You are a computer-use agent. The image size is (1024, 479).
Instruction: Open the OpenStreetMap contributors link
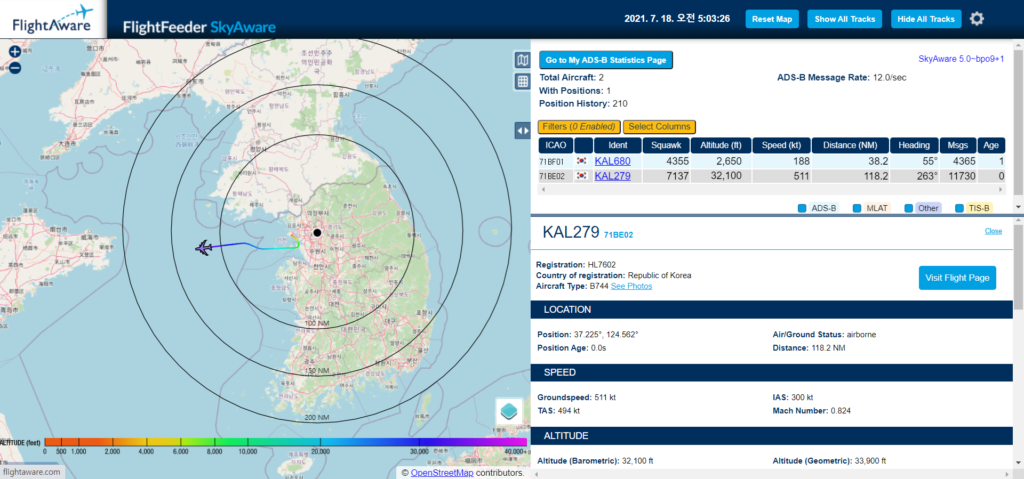pos(442,472)
